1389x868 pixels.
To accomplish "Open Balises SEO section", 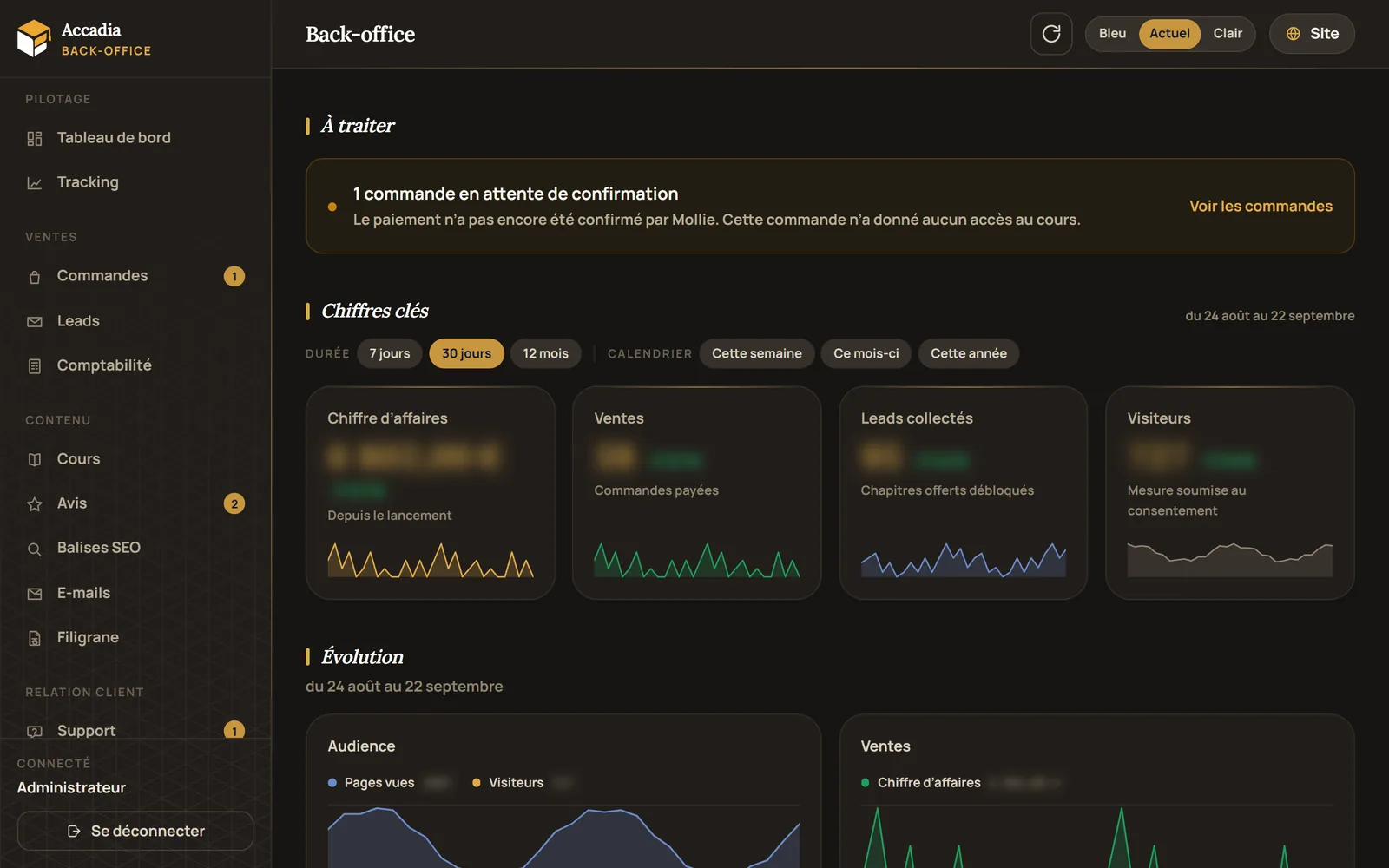I will 135,548.
